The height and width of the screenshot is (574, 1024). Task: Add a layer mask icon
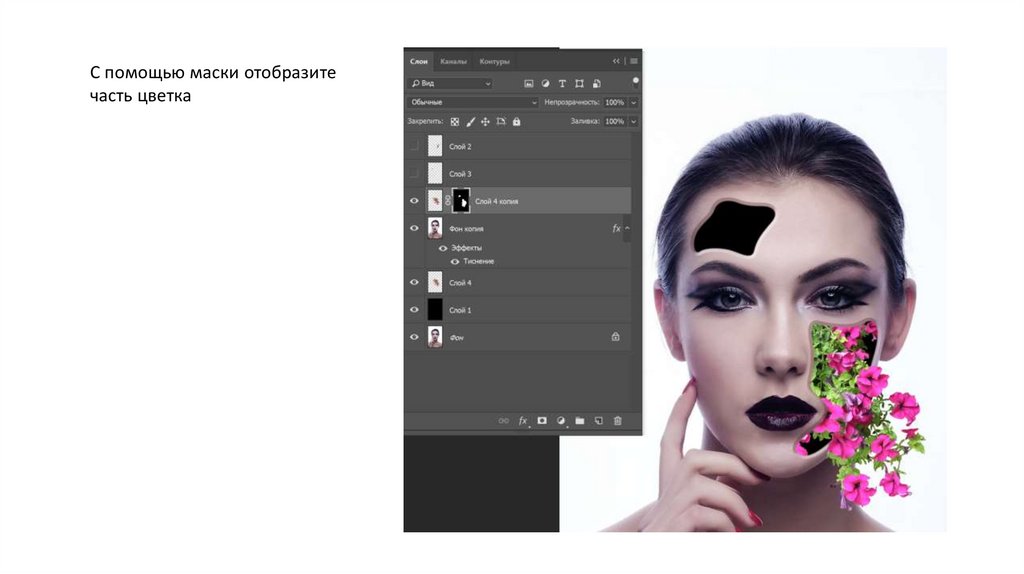[542, 421]
